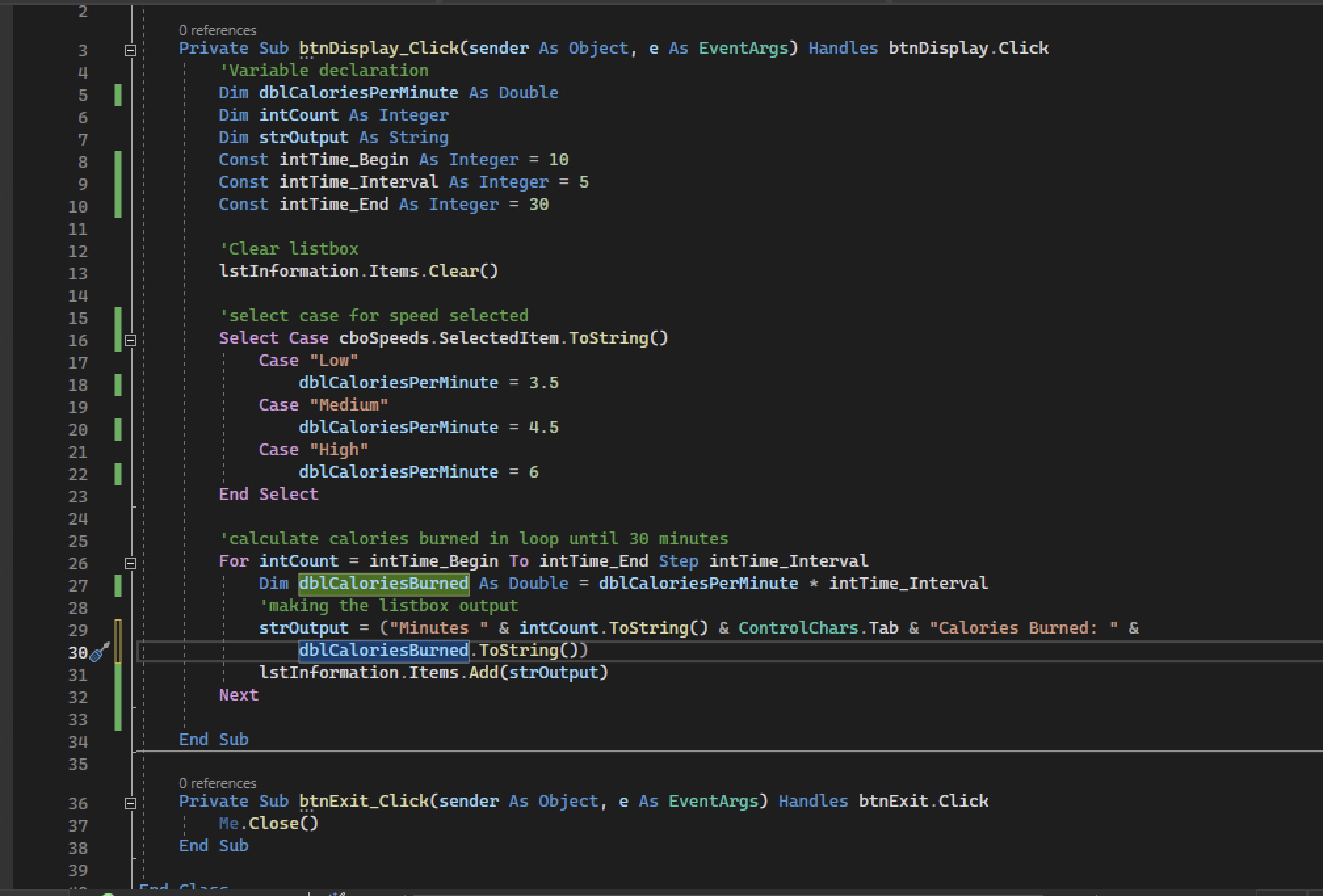Collapse the For loop starting at line 26
Viewport: 1323px width, 896px height.
(129, 563)
